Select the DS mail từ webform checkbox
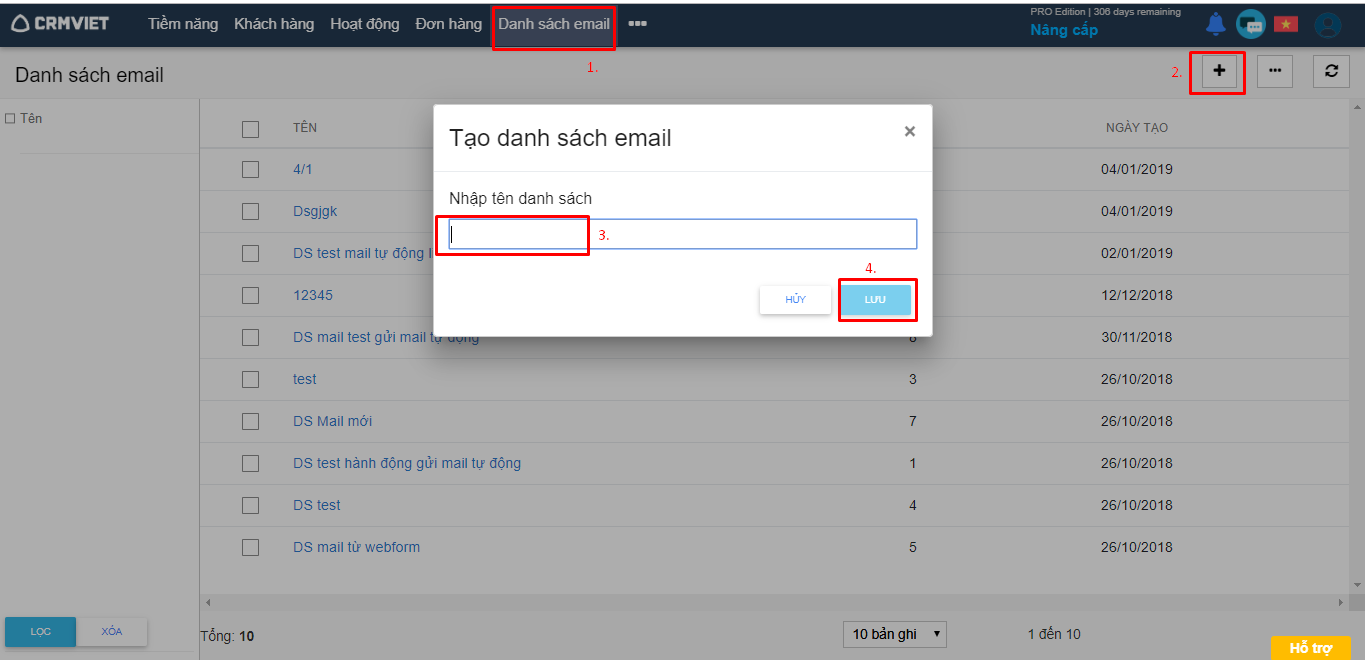Viewport: 1365px width, 660px height. pyautogui.click(x=250, y=548)
